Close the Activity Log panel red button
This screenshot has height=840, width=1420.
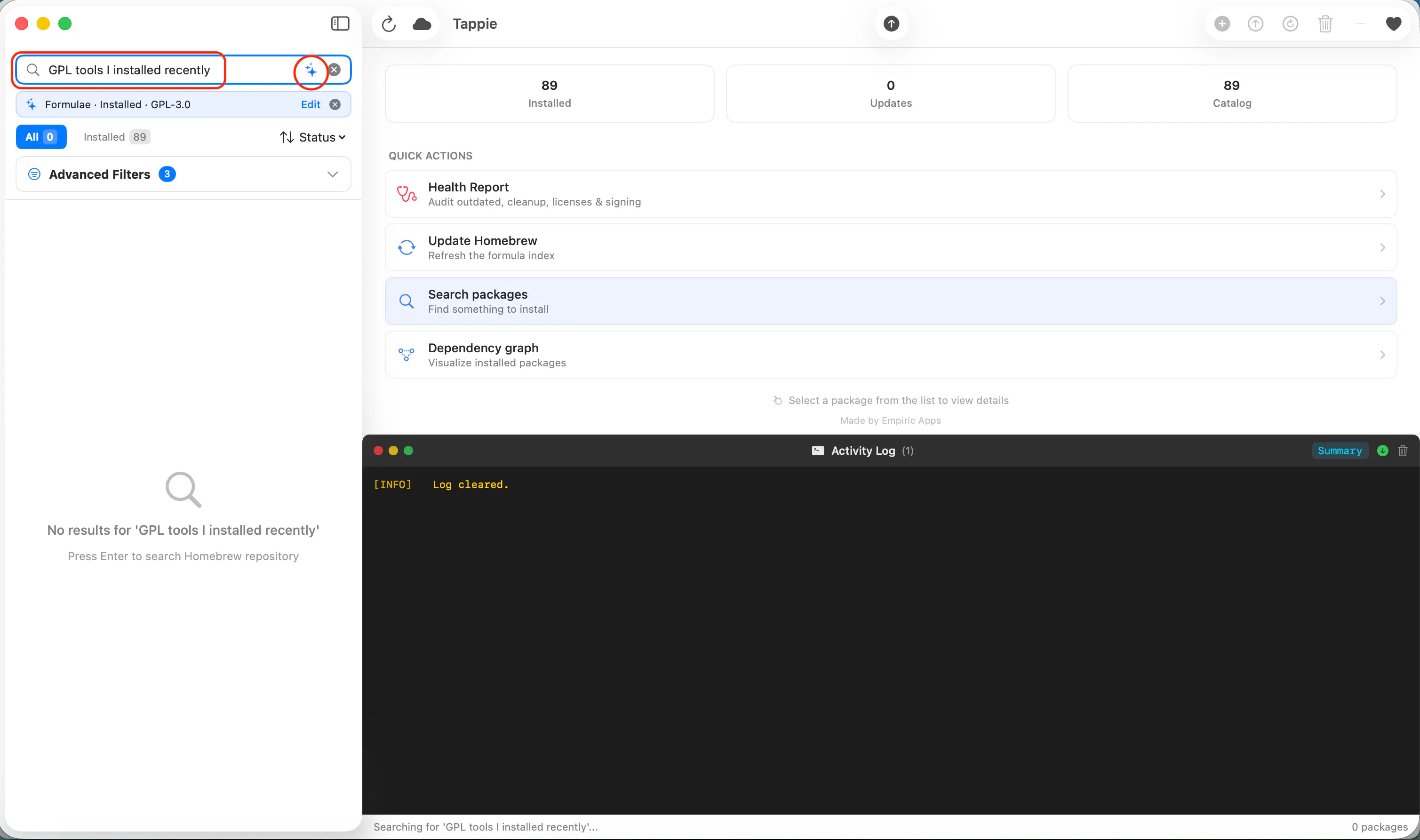pyautogui.click(x=378, y=451)
